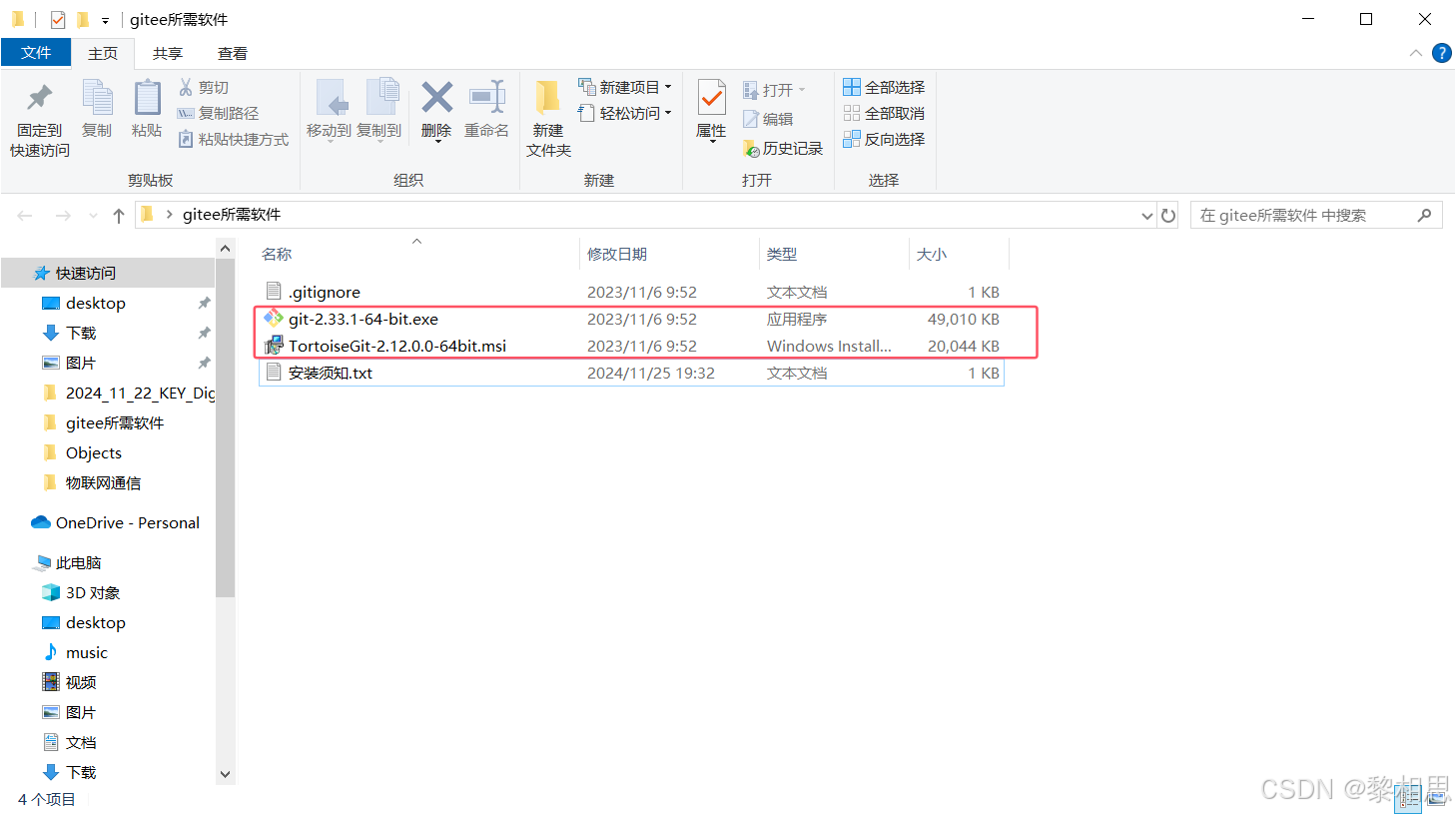Select all items with 全部选择

pyautogui.click(x=884, y=88)
